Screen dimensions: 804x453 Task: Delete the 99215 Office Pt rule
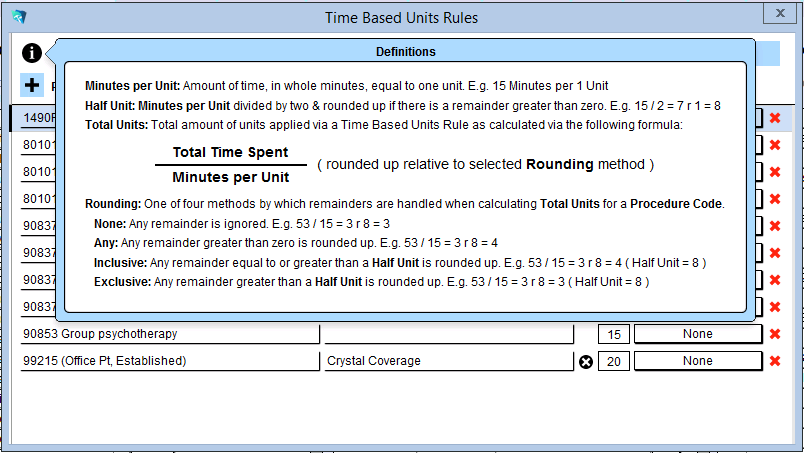coord(775,361)
